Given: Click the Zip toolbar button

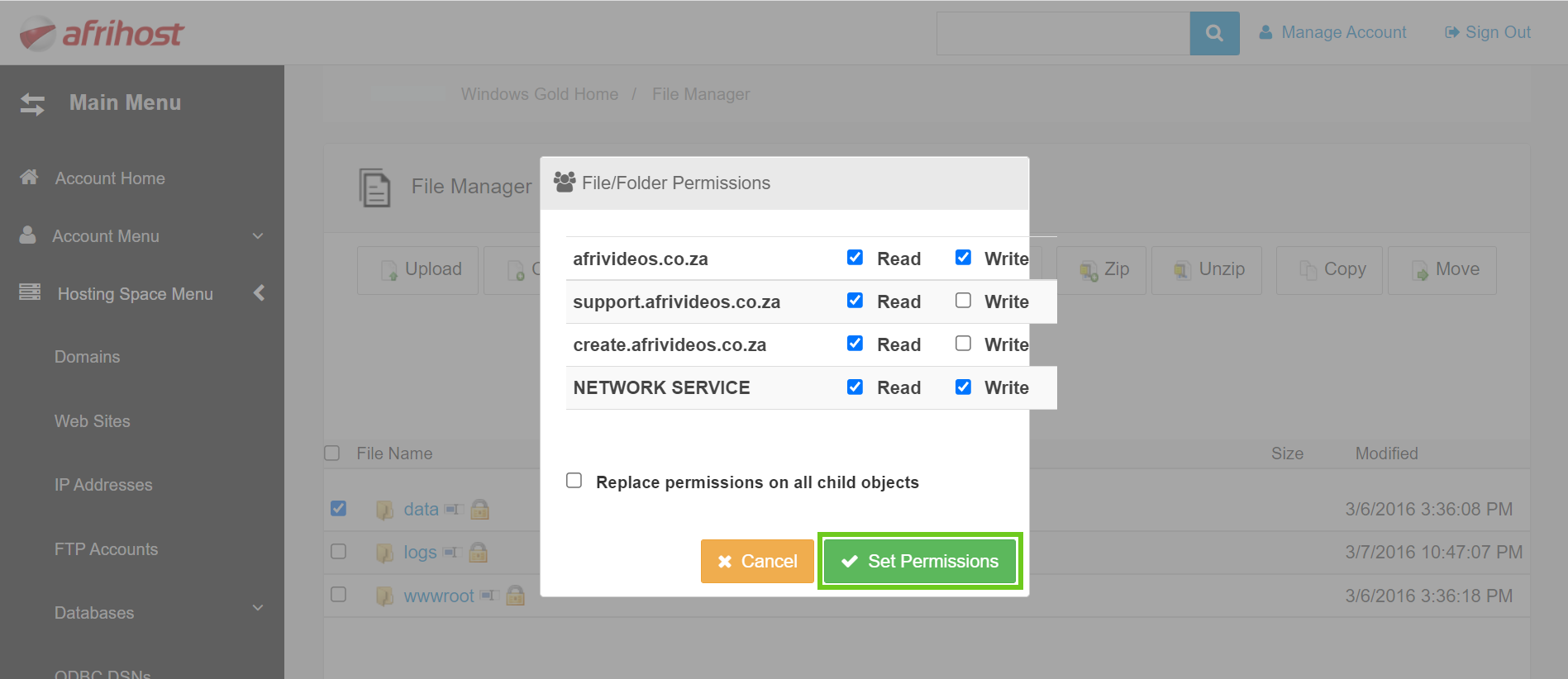Looking at the screenshot, I should click(x=1103, y=270).
